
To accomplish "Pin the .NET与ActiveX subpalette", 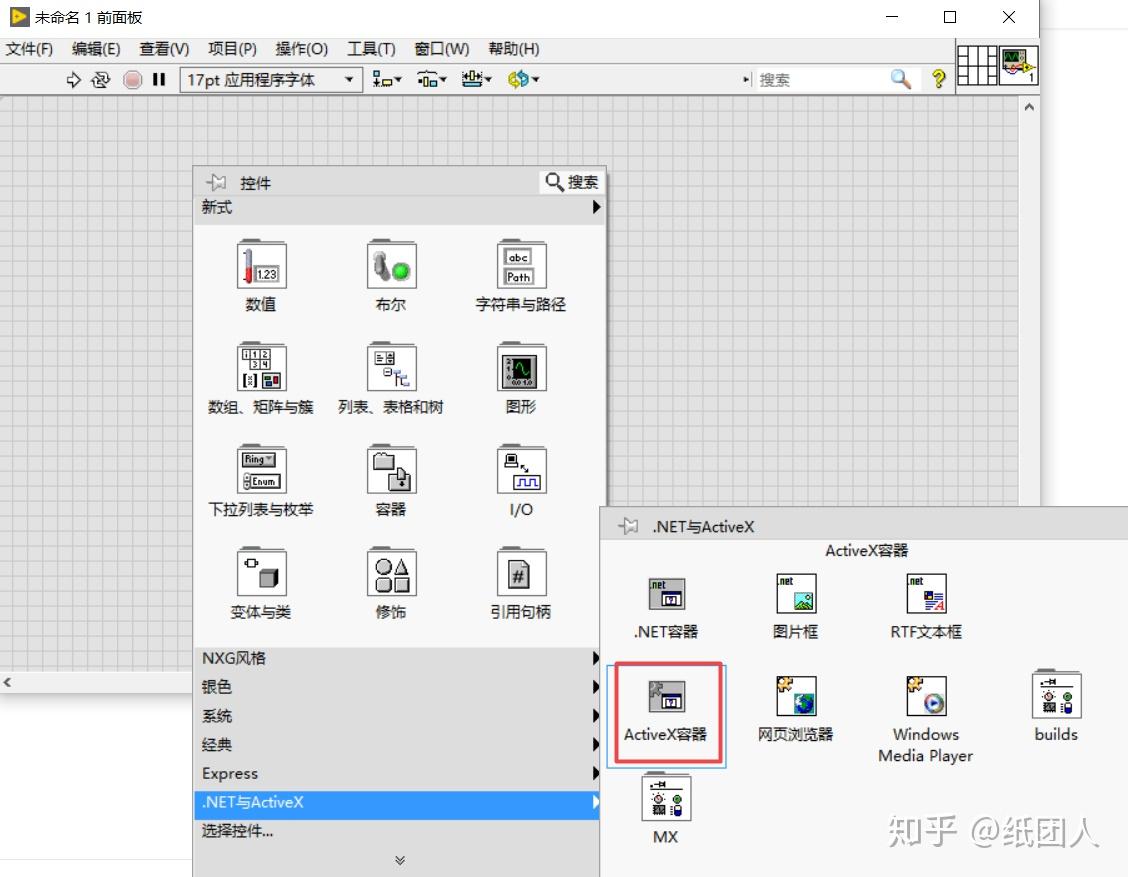I will click(x=628, y=527).
